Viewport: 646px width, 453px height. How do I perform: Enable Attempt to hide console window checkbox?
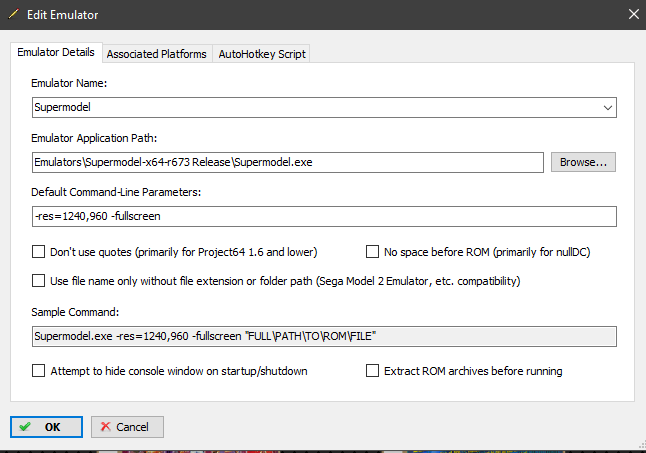pos(38,371)
